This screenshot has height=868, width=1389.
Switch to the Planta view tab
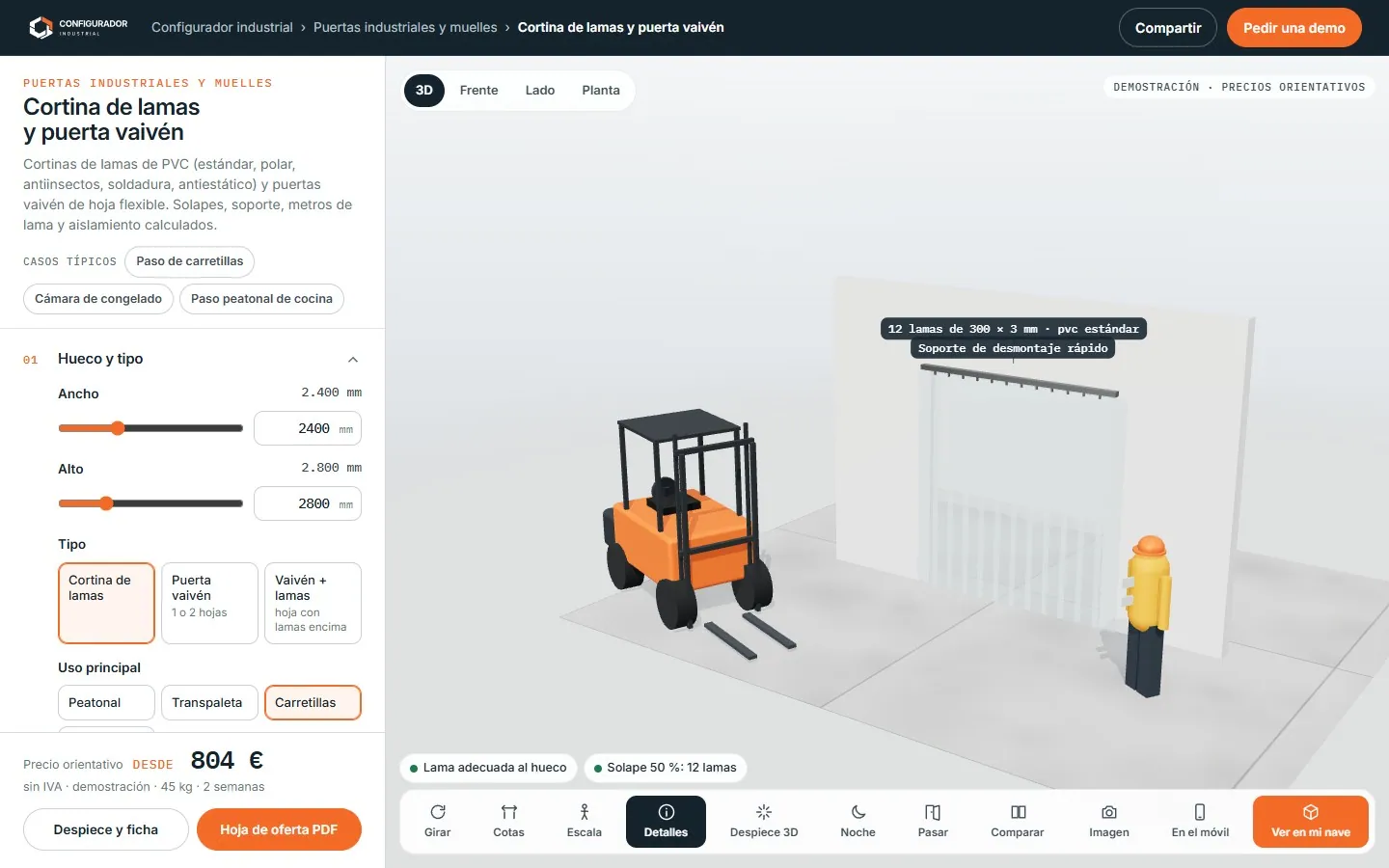tap(601, 90)
